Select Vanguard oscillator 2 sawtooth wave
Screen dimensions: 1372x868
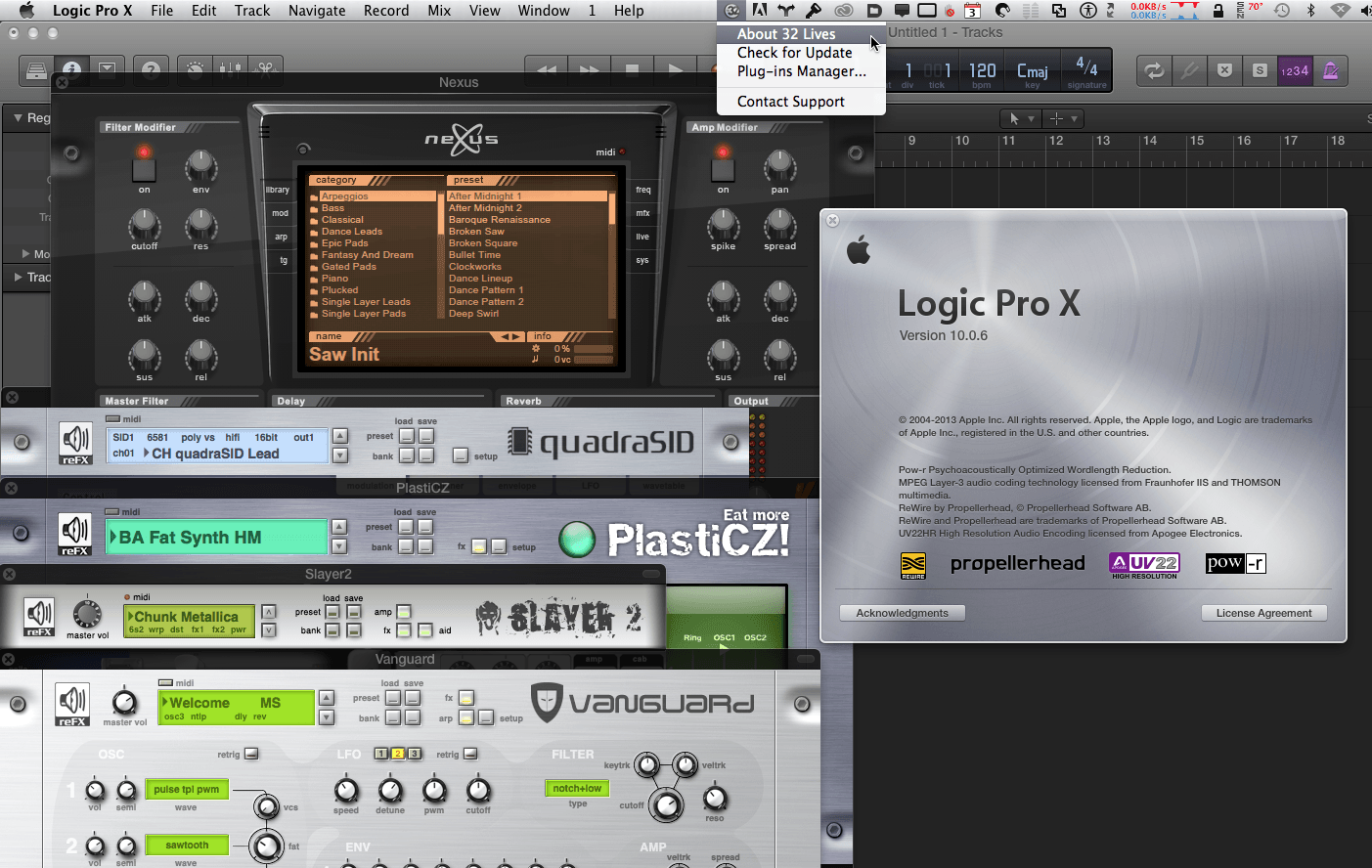tap(186, 845)
